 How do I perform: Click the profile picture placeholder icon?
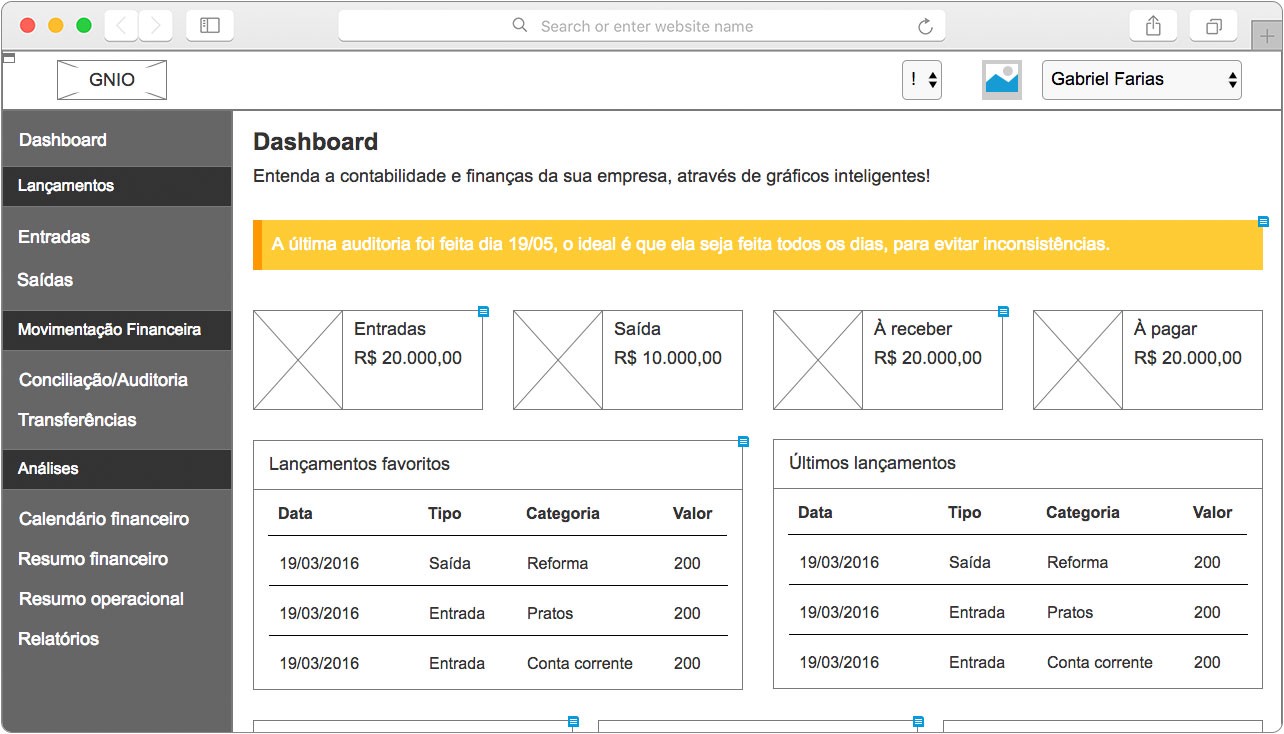coord(1001,79)
